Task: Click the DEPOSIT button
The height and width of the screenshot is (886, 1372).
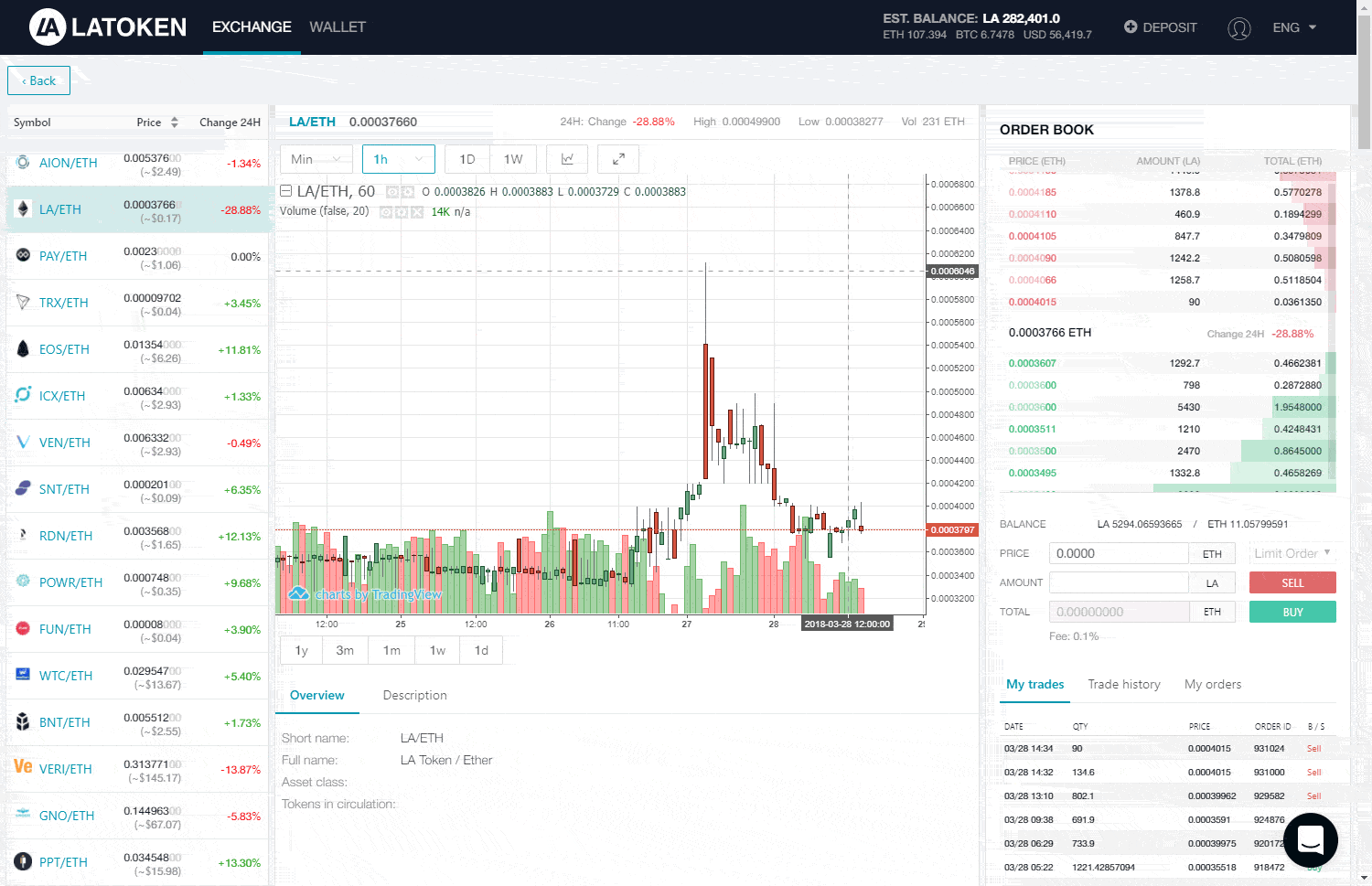Action: pos(1160,27)
